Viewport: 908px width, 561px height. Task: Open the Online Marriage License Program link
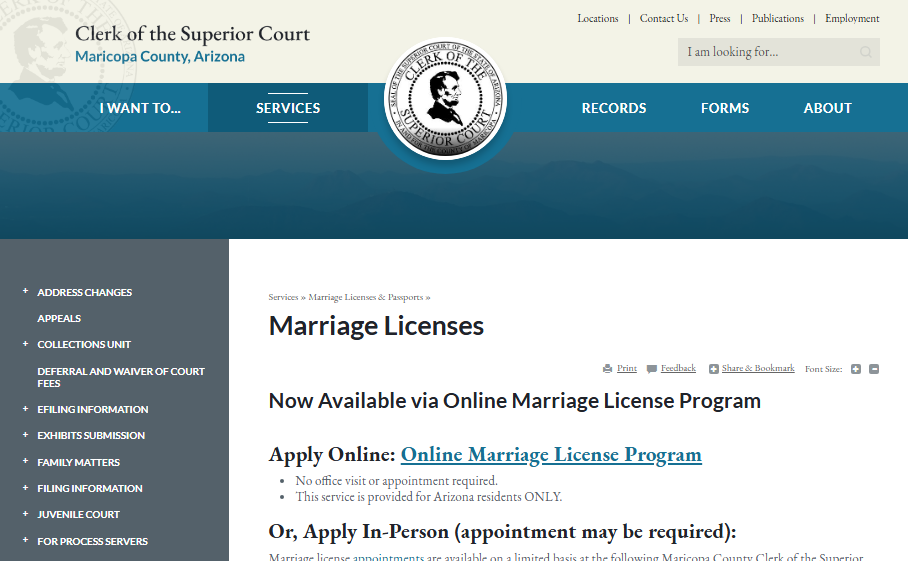[x=551, y=455]
